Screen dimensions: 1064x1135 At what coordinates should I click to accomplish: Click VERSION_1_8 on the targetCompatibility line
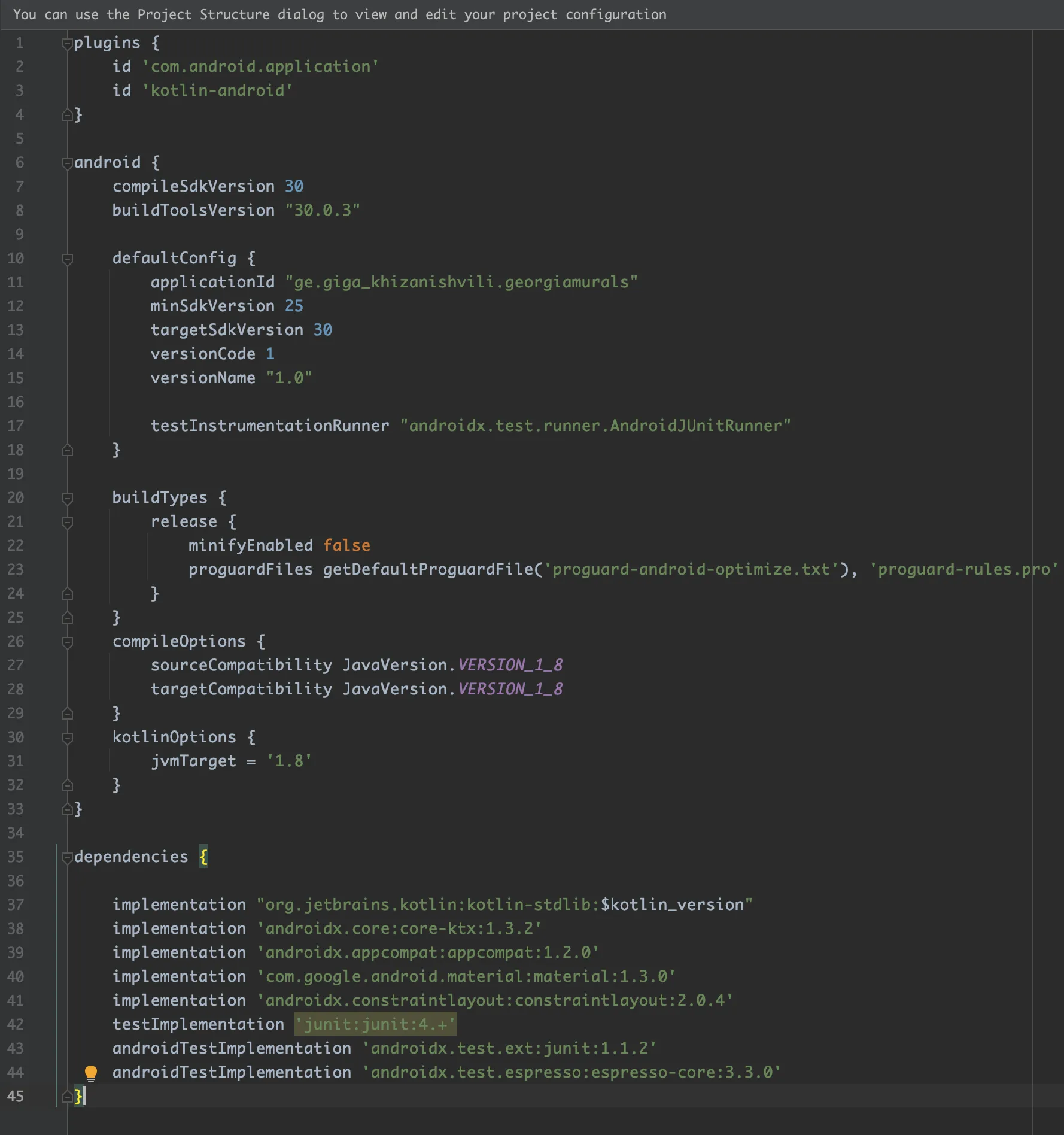(510, 689)
